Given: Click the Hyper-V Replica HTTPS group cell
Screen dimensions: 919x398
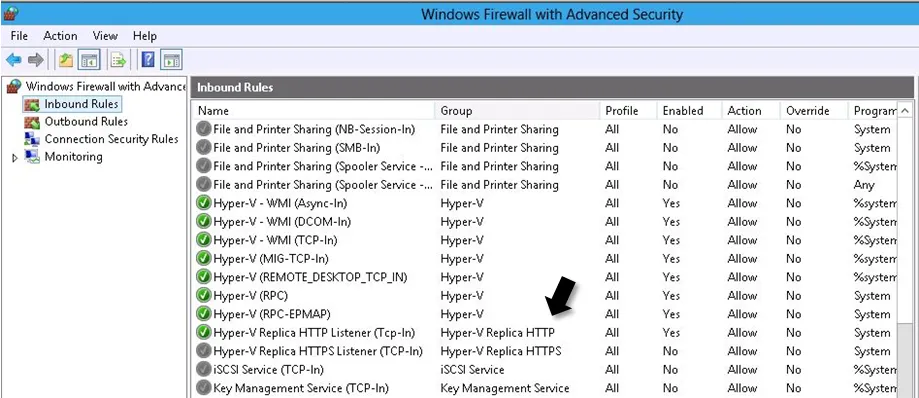Looking at the screenshot, I should (501, 351).
